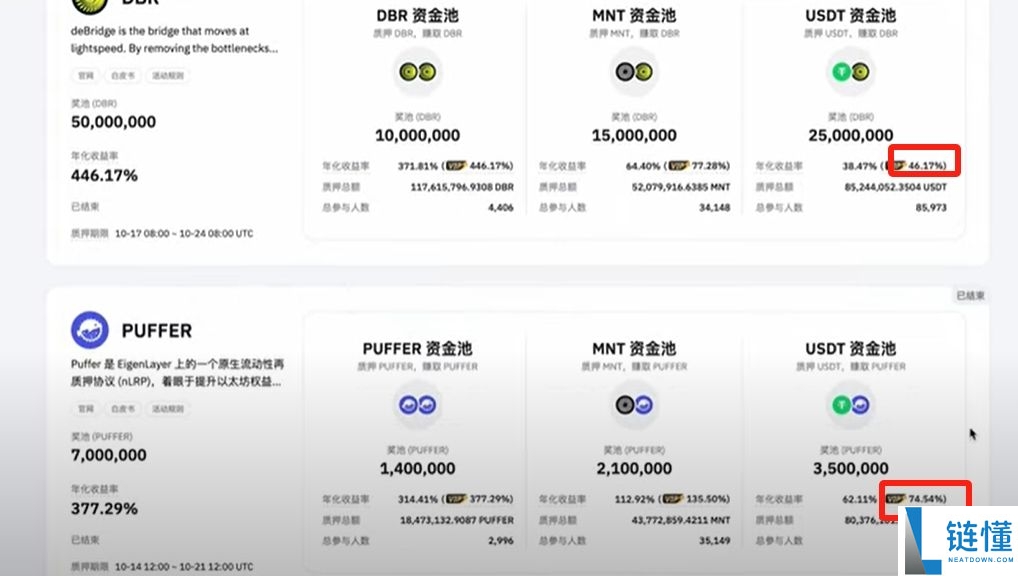This screenshot has width=1018, height=576.
Task: Click DBR annual yield 446.17% on left
Action: (104, 175)
